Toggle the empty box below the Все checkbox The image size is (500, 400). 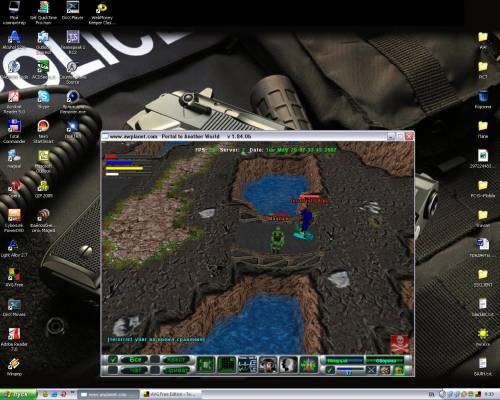point(113,370)
